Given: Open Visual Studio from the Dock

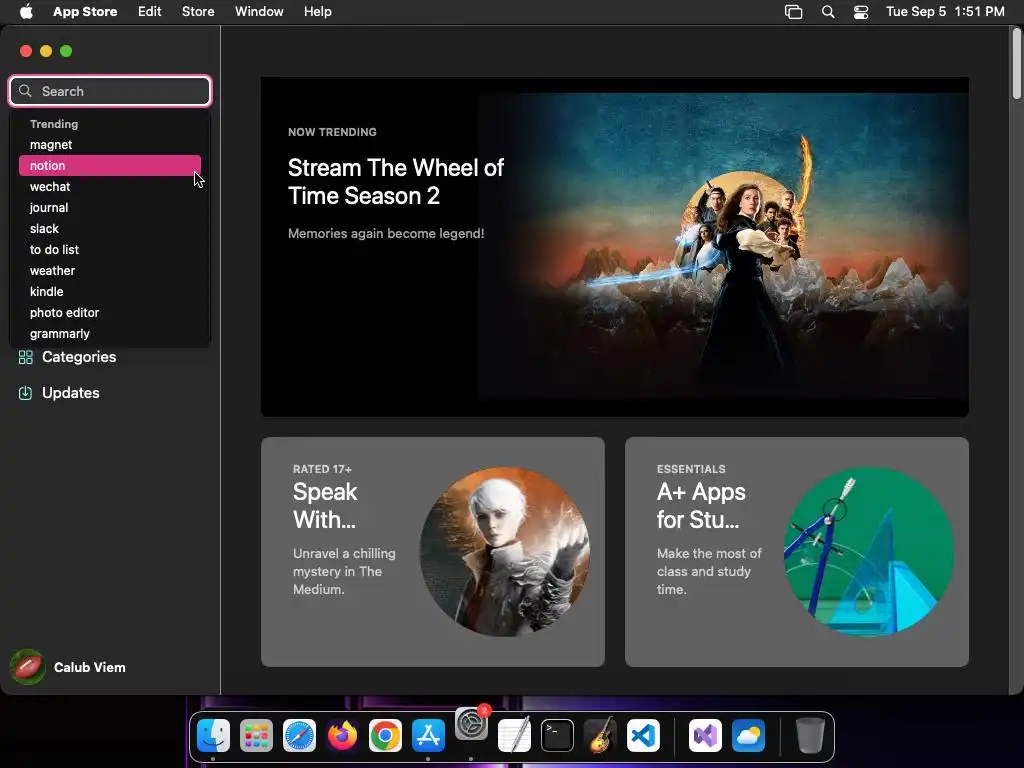Looking at the screenshot, I should tap(705, 736).
